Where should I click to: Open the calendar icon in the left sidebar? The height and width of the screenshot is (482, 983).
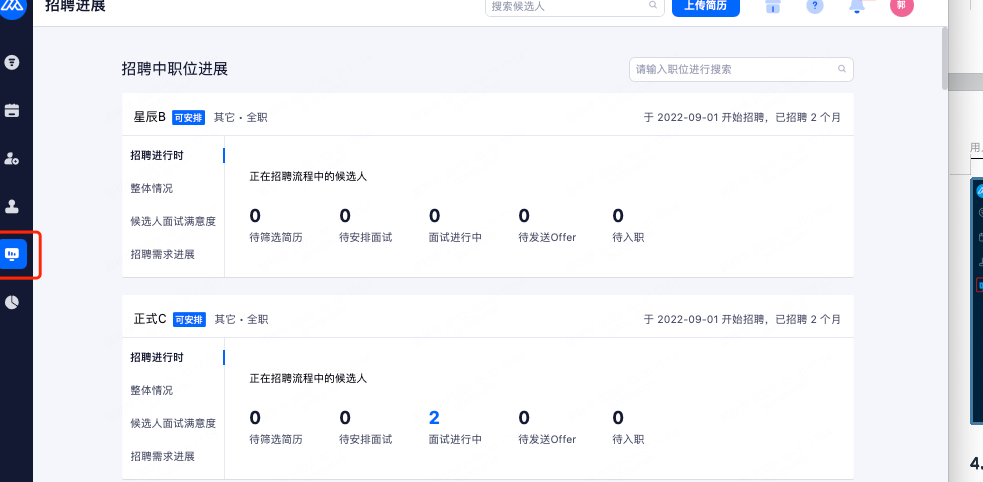pos(13,110)
